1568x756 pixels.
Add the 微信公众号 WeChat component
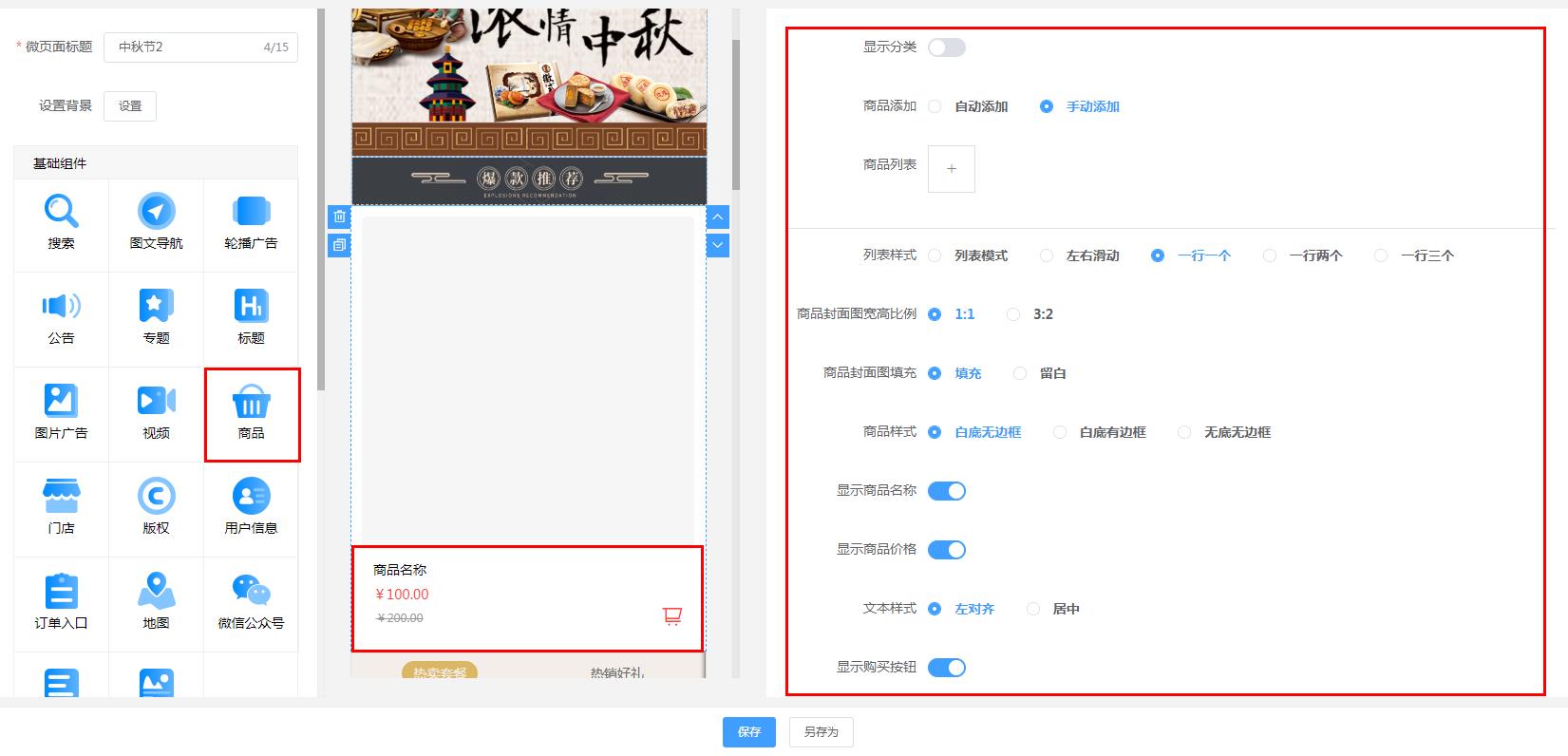coord(251,605)
